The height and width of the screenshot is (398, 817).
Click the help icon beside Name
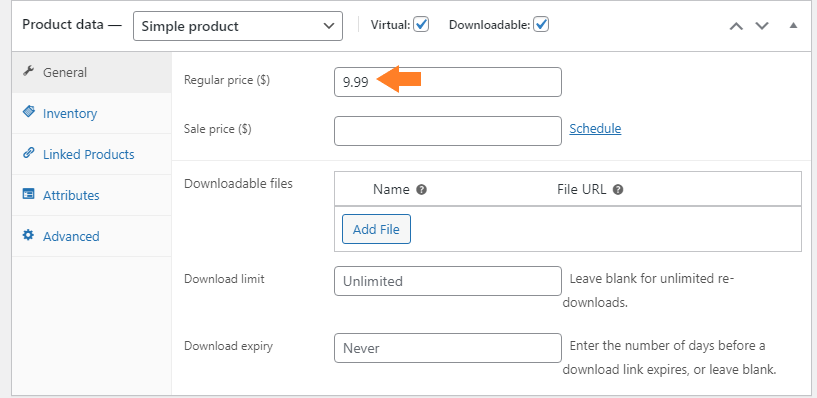click(x=422, y=190)
